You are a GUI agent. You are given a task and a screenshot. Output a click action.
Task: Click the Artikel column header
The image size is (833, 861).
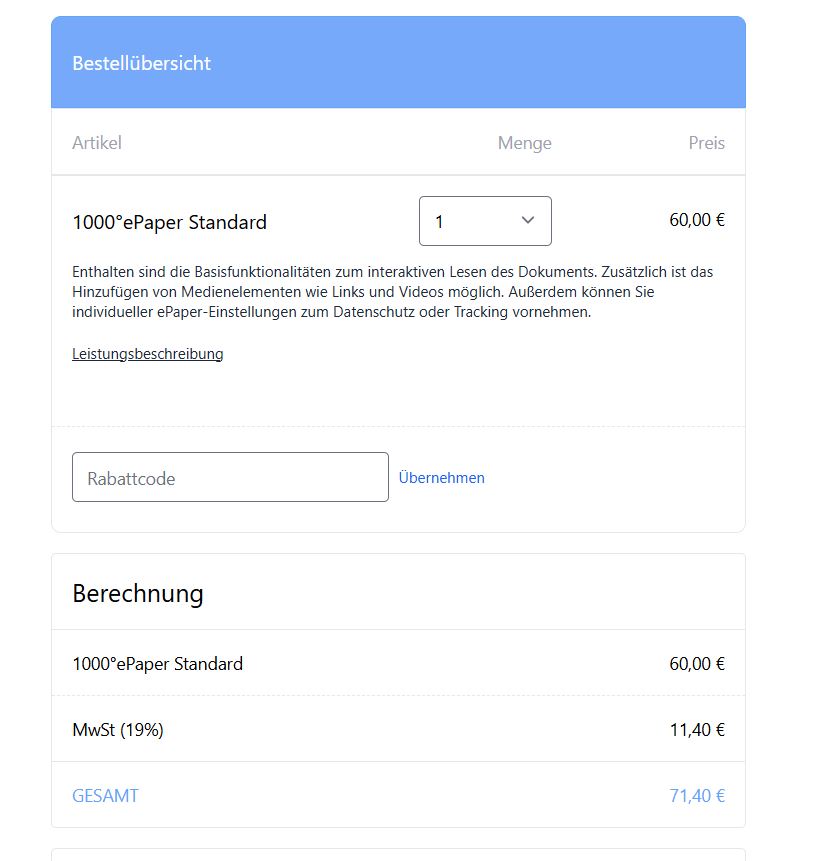click(x=97, y=143)
